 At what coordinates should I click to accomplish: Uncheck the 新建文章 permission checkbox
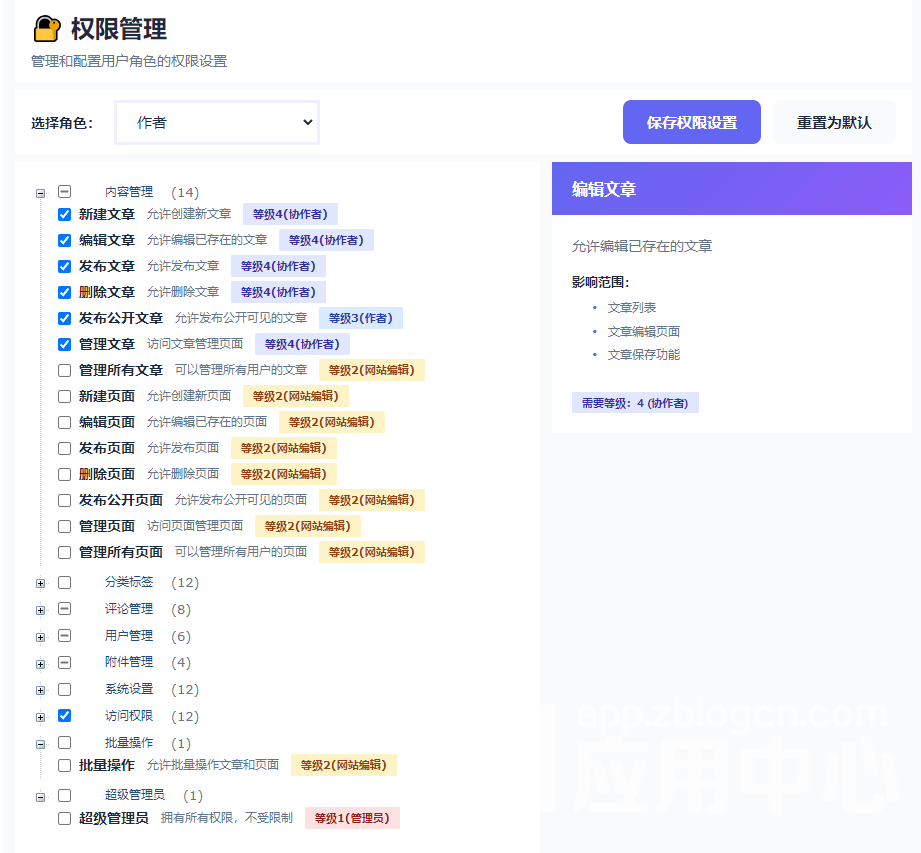click(x=65, y=214)
